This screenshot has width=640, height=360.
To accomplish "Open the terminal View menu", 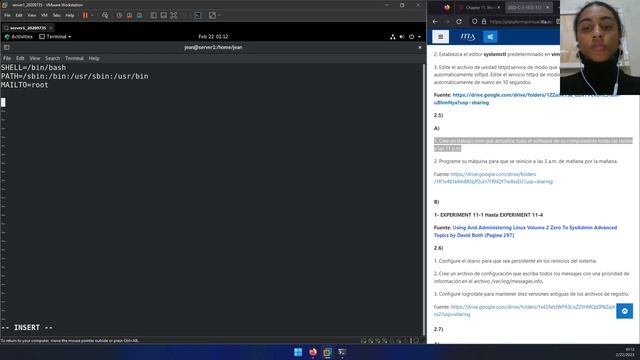I will [35, 58].
